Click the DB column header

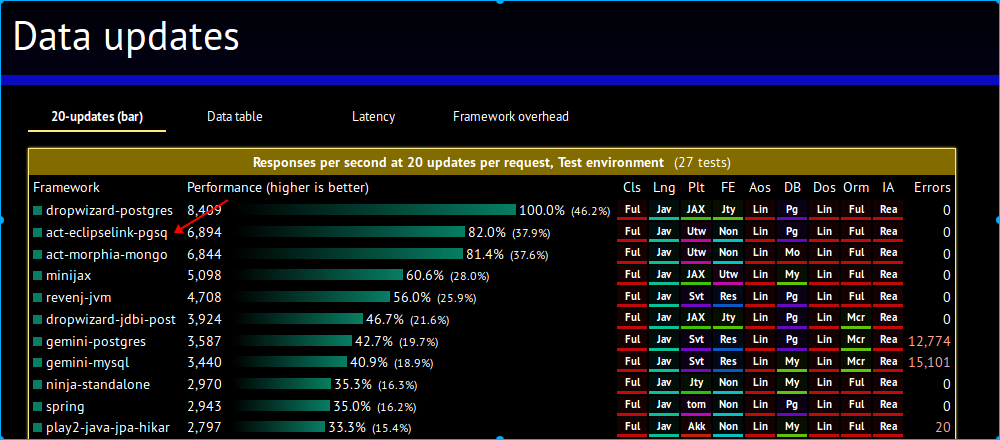click(792, 187)
